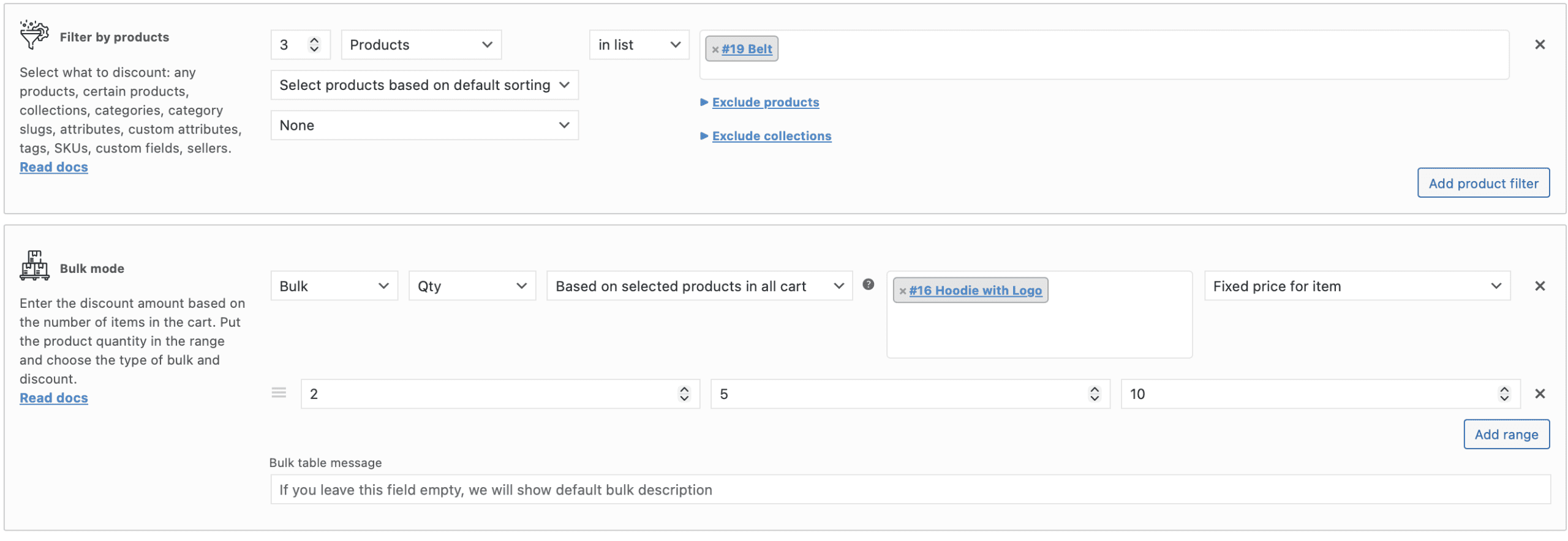Open the 'in list' condition dropdown
The image size is (1568, 541).
tap(639, 44)
